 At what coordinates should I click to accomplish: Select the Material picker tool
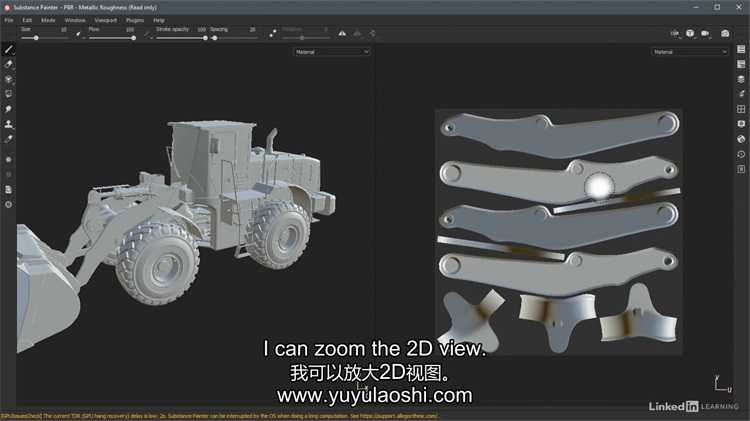(x=9, y=139)
